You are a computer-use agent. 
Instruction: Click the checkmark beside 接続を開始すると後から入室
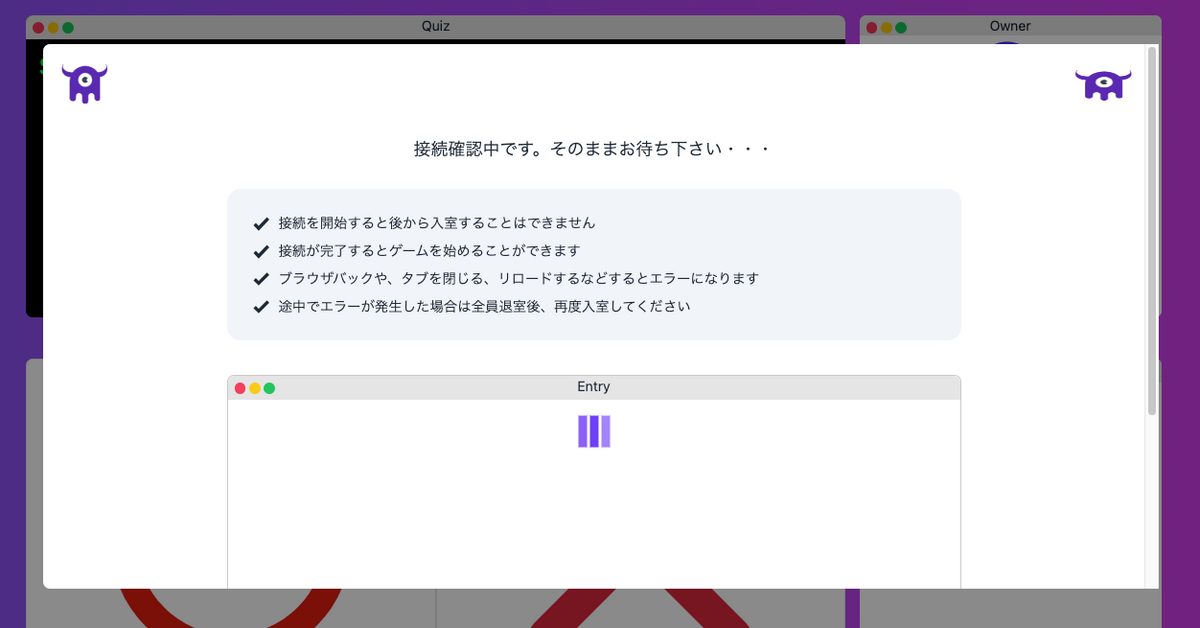pos(261,223)
